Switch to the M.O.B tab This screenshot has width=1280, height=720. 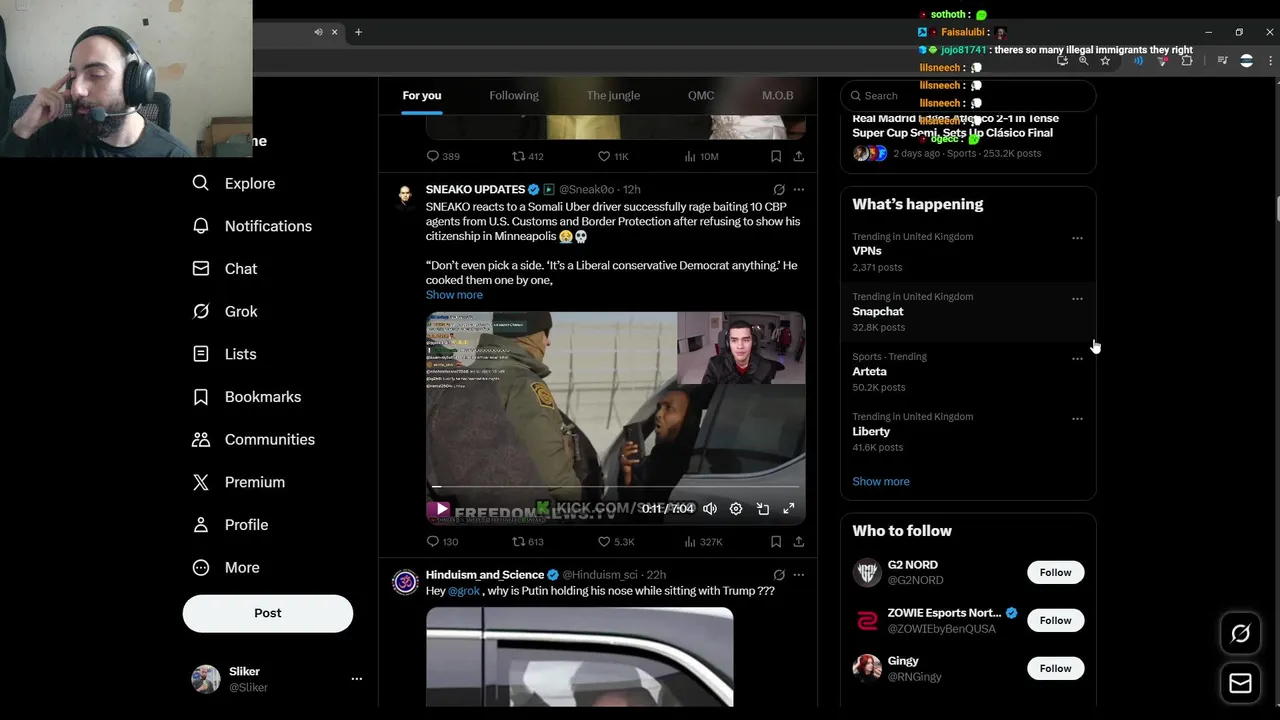coord(777,96)
